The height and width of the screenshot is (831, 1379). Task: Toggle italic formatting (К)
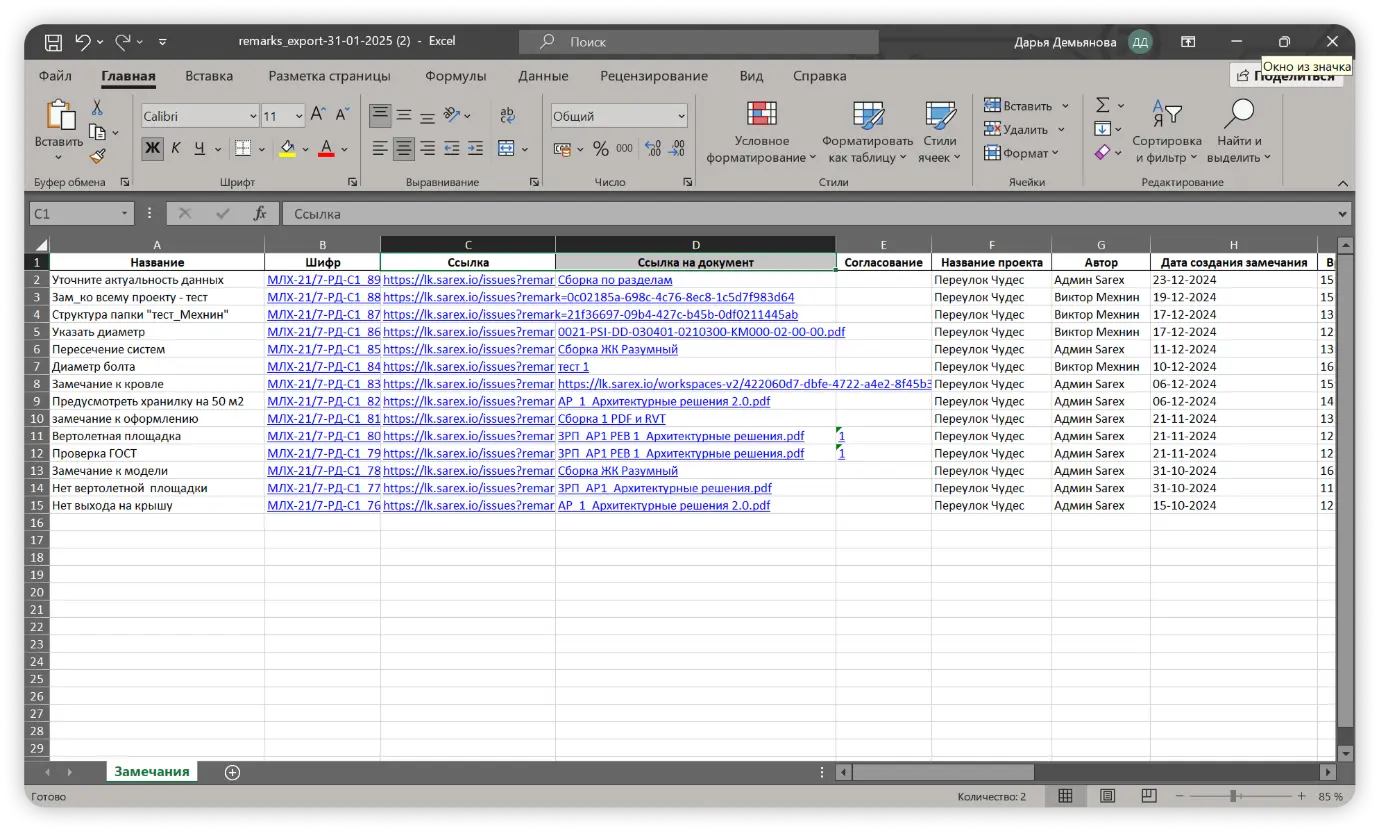pos(176,149)
